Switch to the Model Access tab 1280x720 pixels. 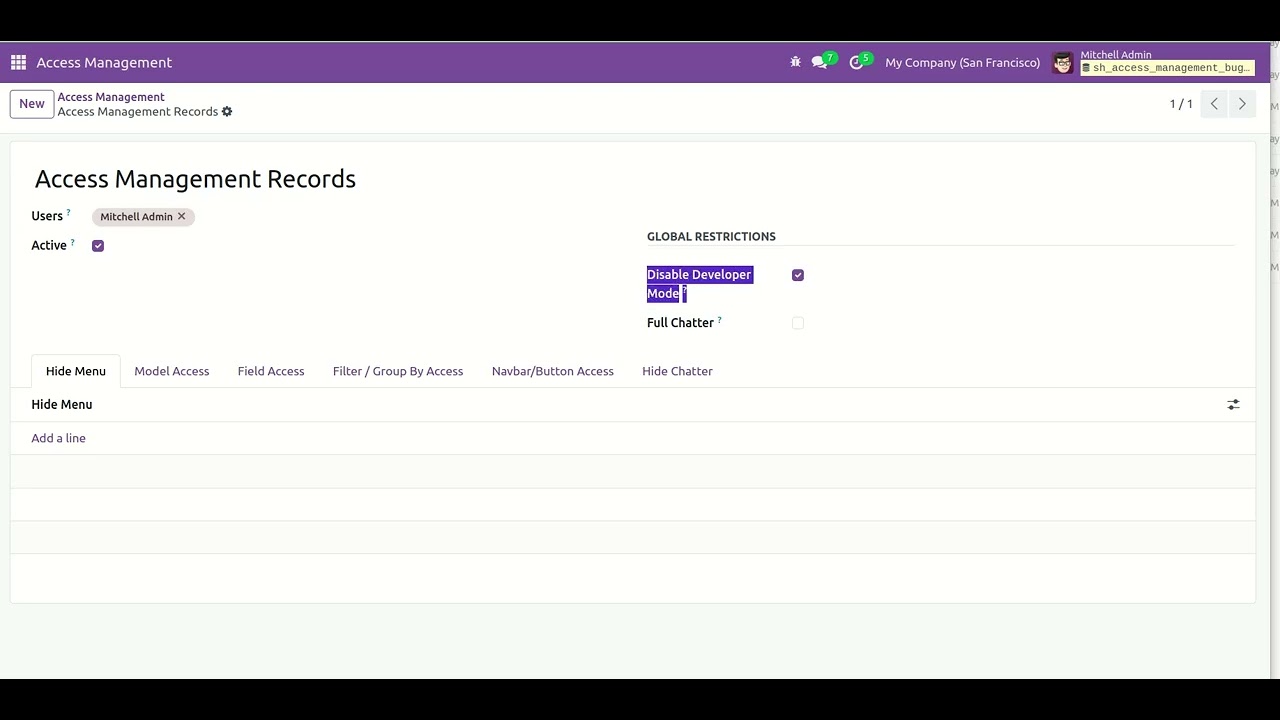172,371
